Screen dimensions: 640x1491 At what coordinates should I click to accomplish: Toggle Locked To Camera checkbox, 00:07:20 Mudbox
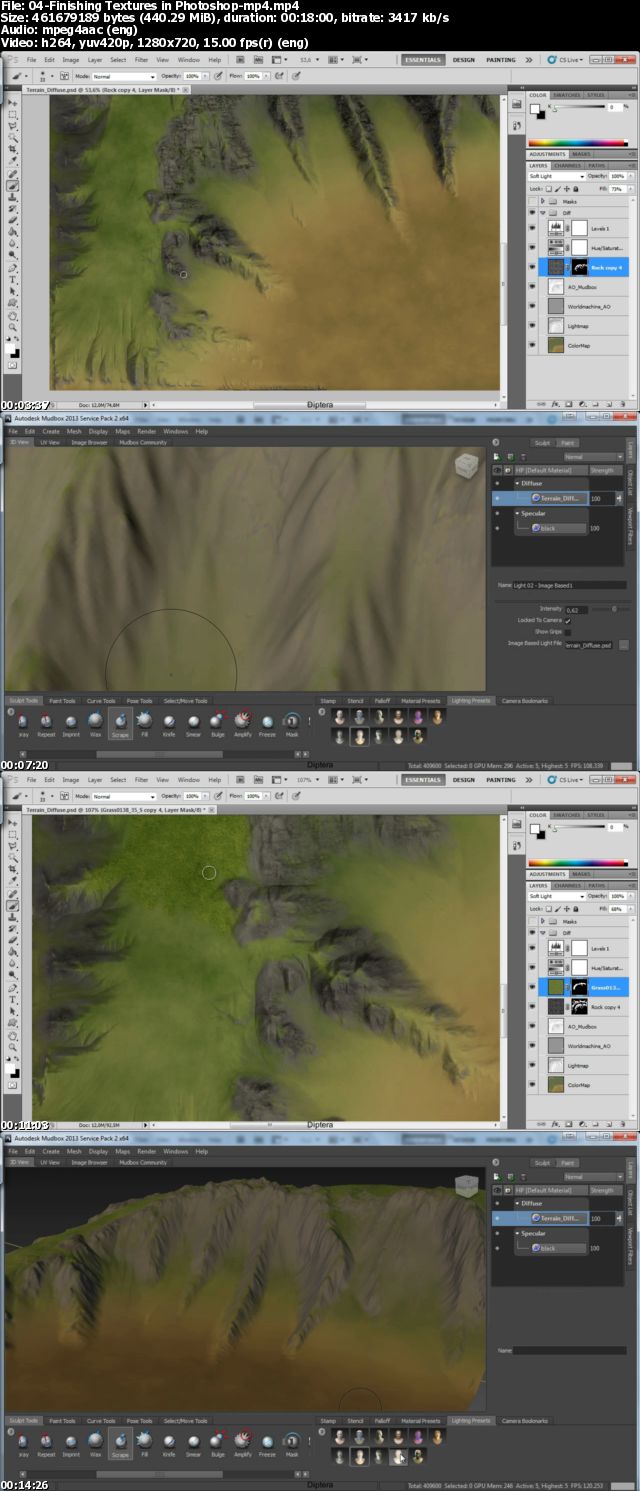tap(568, 621)
